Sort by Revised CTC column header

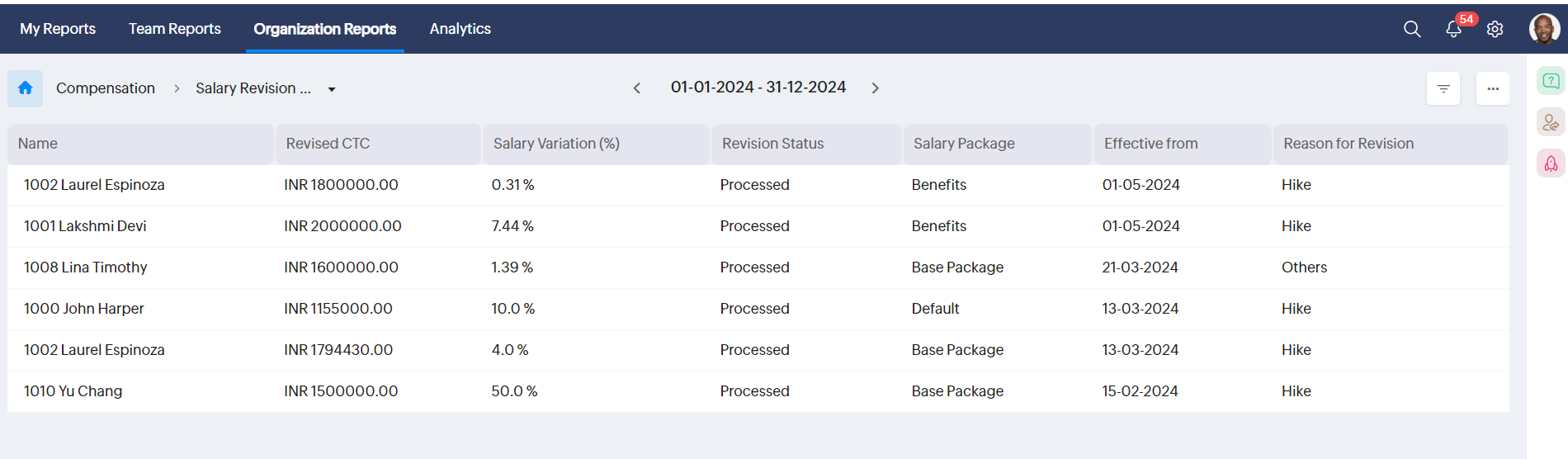tap(328, 144)
